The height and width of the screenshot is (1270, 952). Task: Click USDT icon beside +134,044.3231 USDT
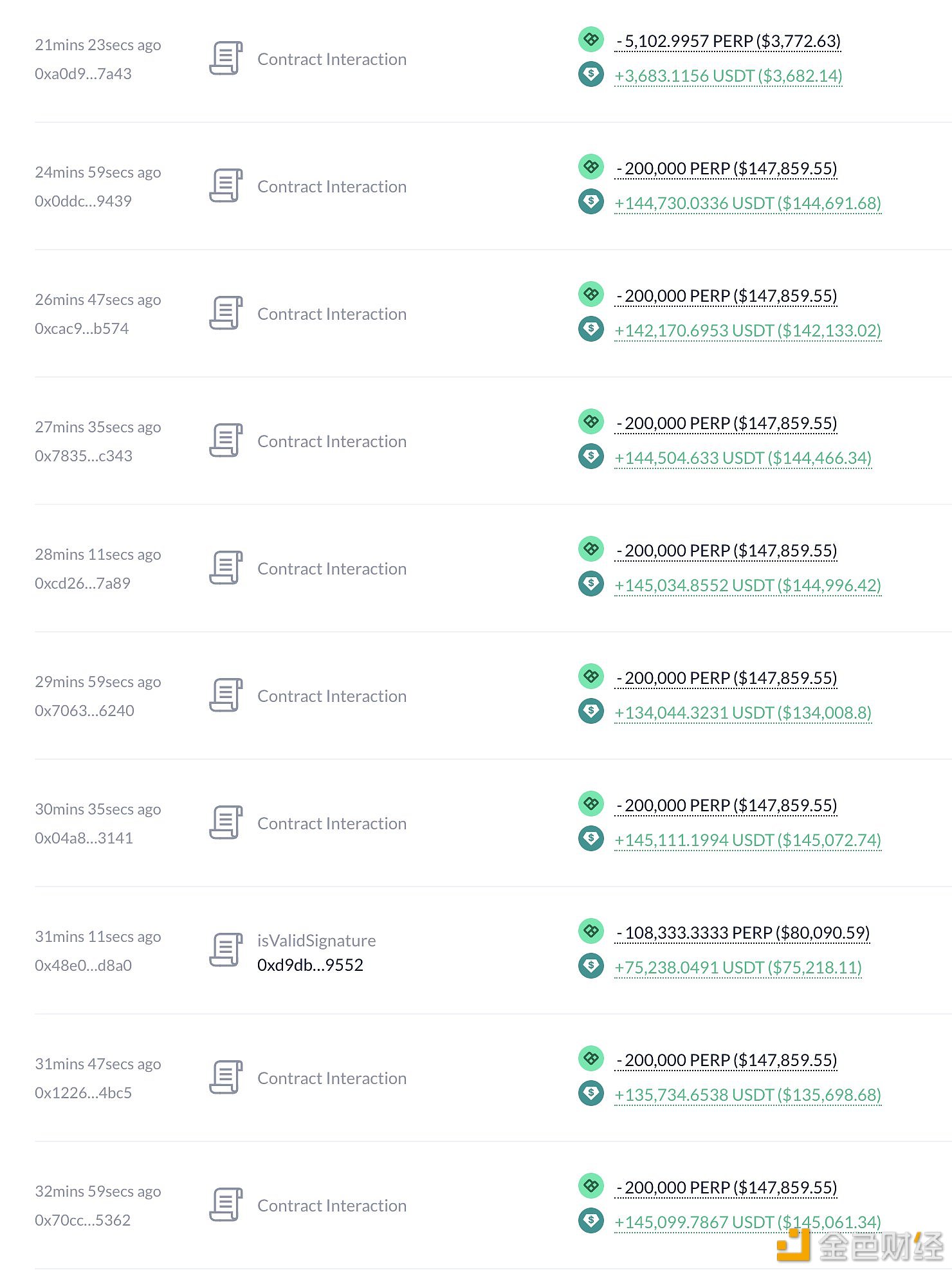click(590, 711)
